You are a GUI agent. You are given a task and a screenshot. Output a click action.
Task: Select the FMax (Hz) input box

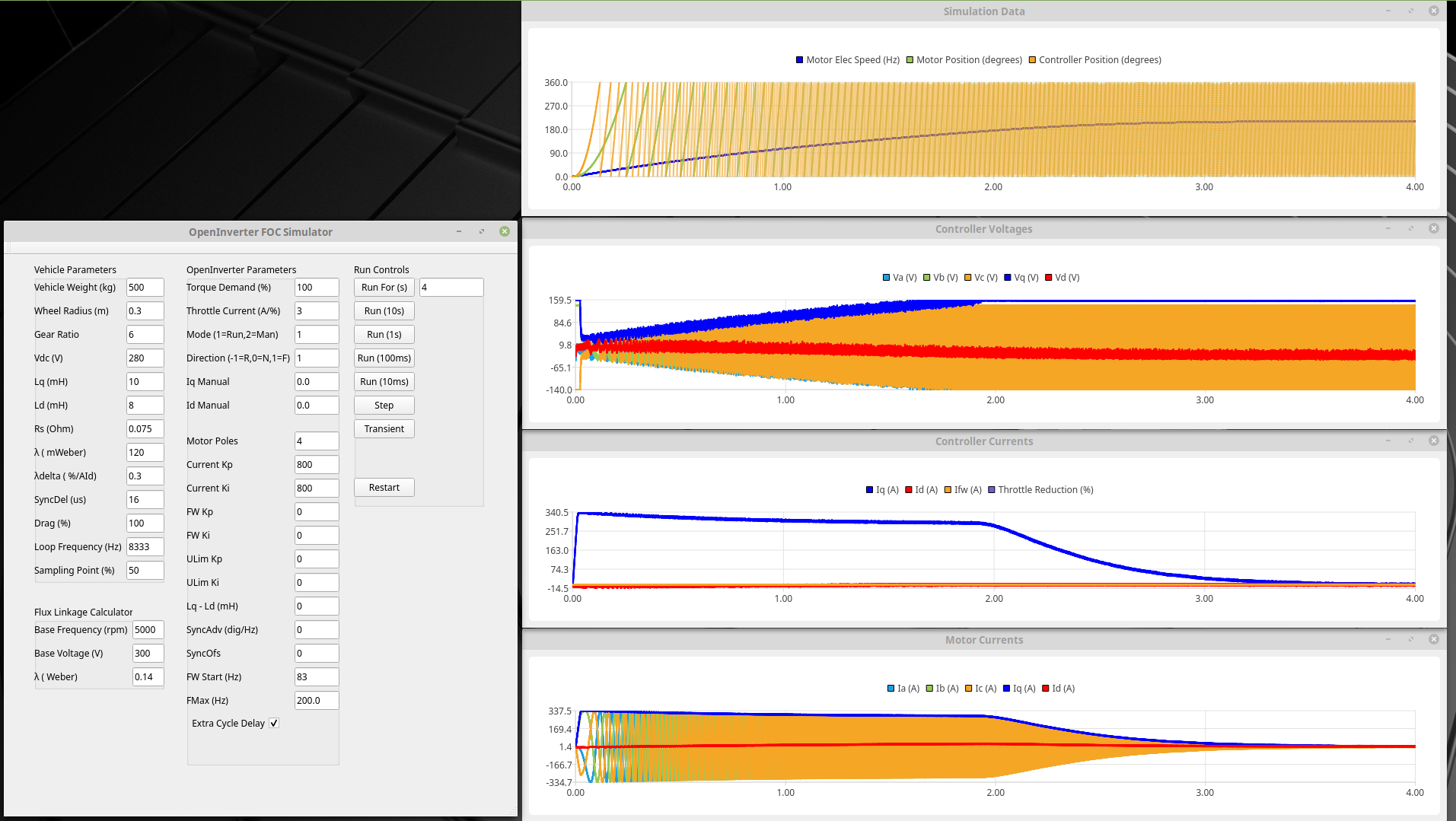click(316, 701)
